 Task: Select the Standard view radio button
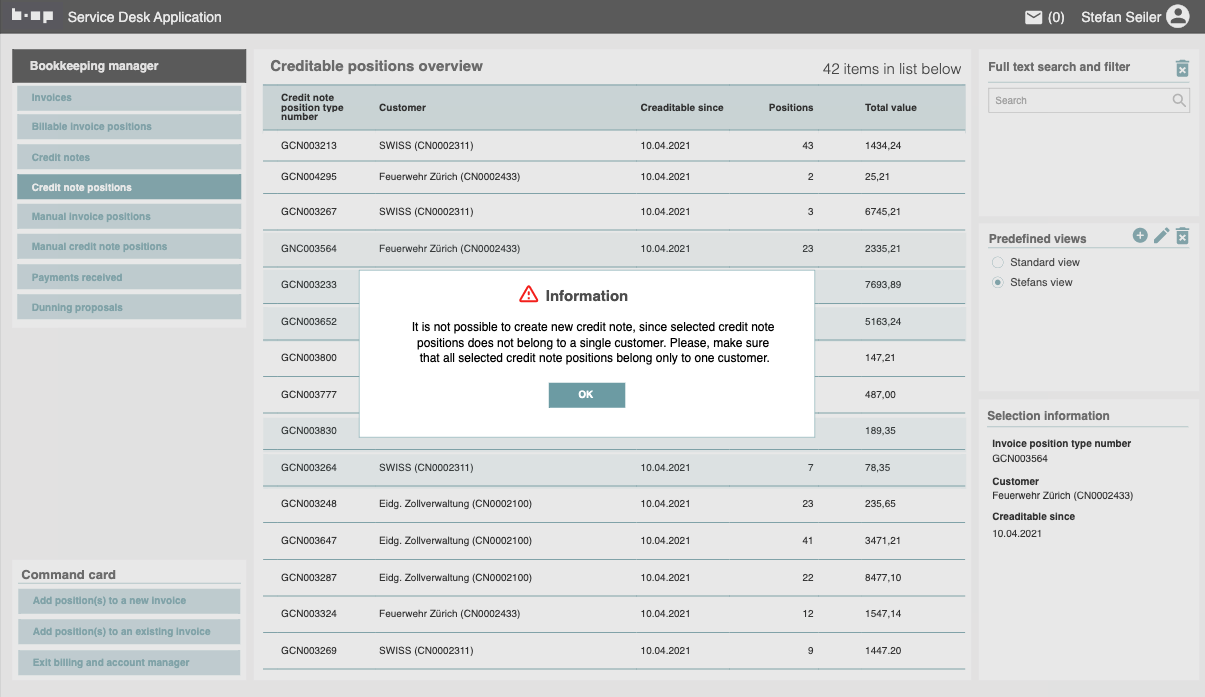tap(997, 262)
